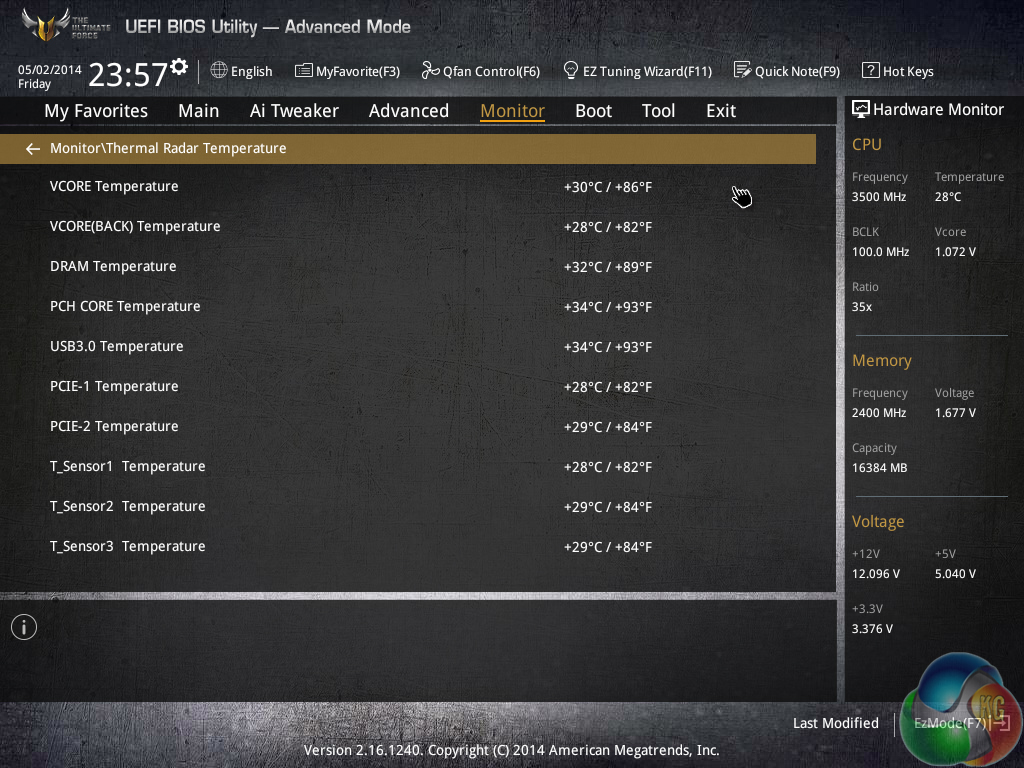Click the CPU temperature 28°C reading

tap(948, 197)
